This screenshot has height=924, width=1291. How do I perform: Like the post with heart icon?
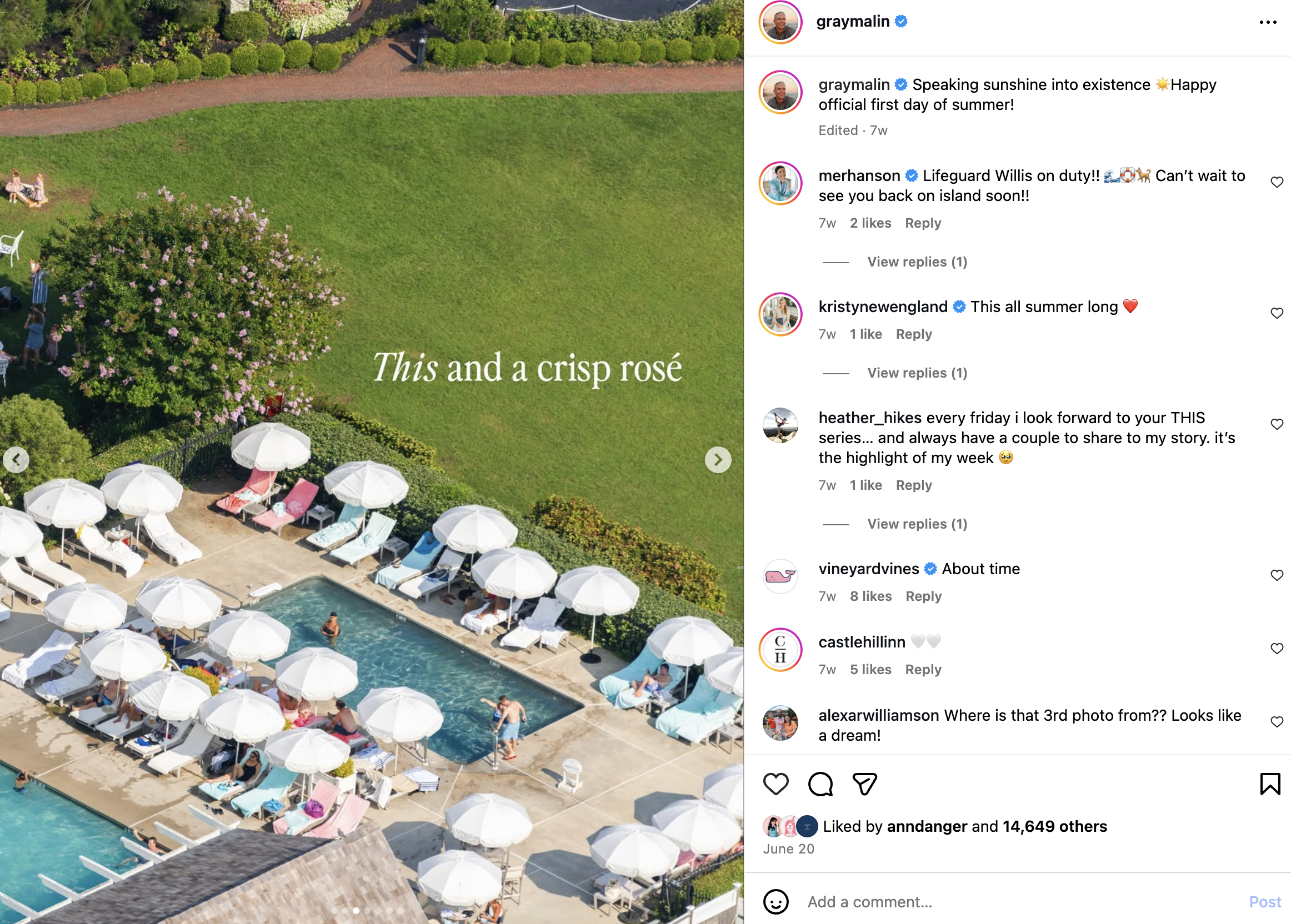pyautogui.click(x=775, y=784)
